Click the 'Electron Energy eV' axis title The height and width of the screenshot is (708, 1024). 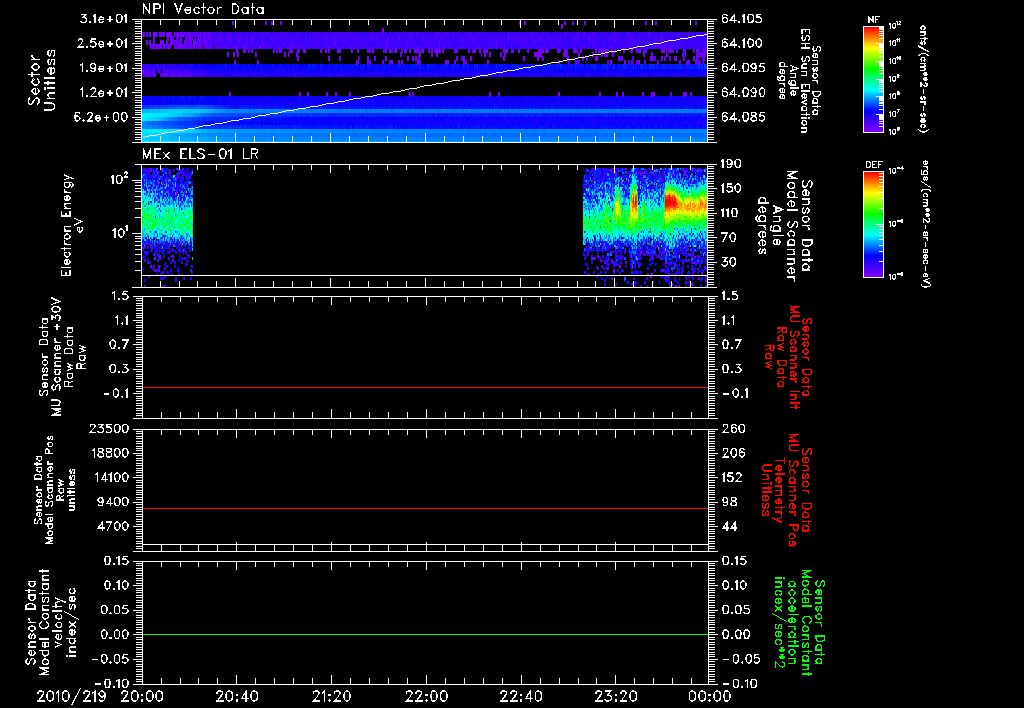point(73,225)
